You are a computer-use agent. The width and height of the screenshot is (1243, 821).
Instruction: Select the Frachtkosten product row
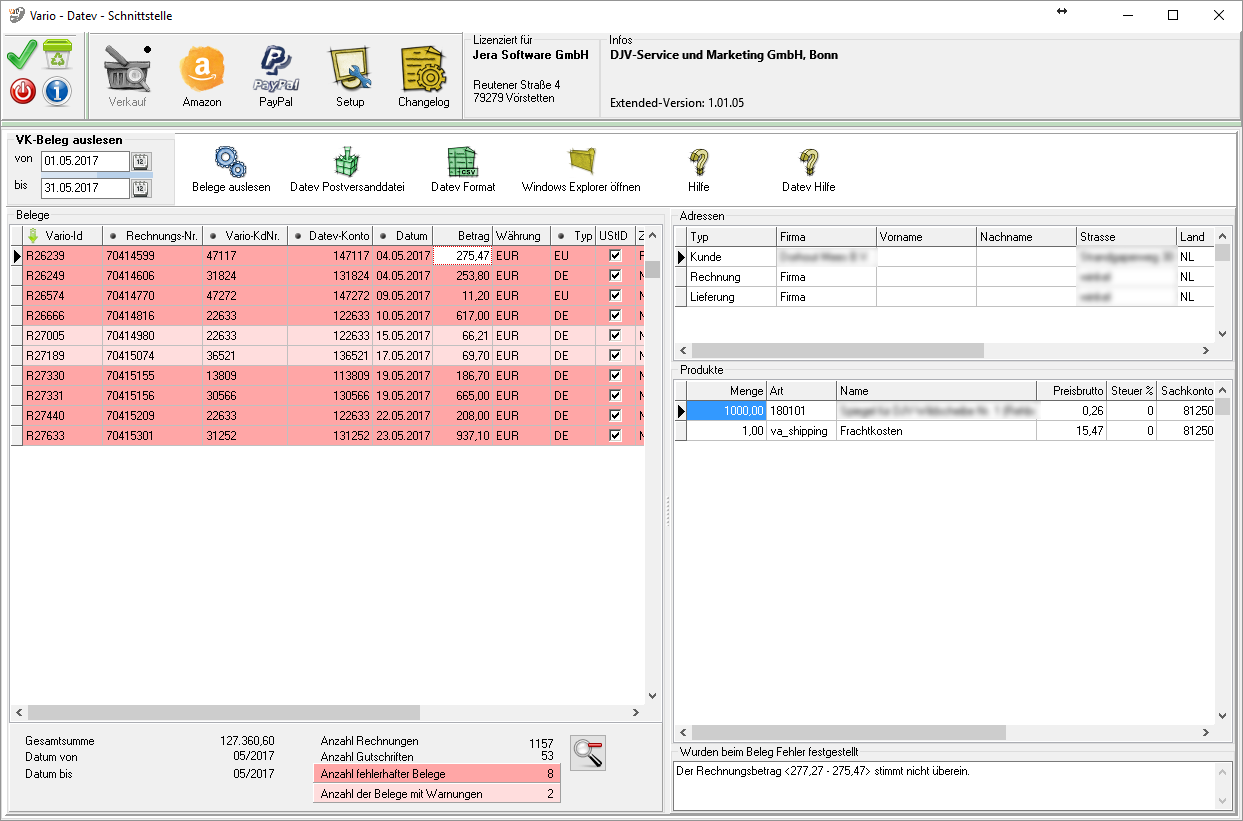pos(870,431)
